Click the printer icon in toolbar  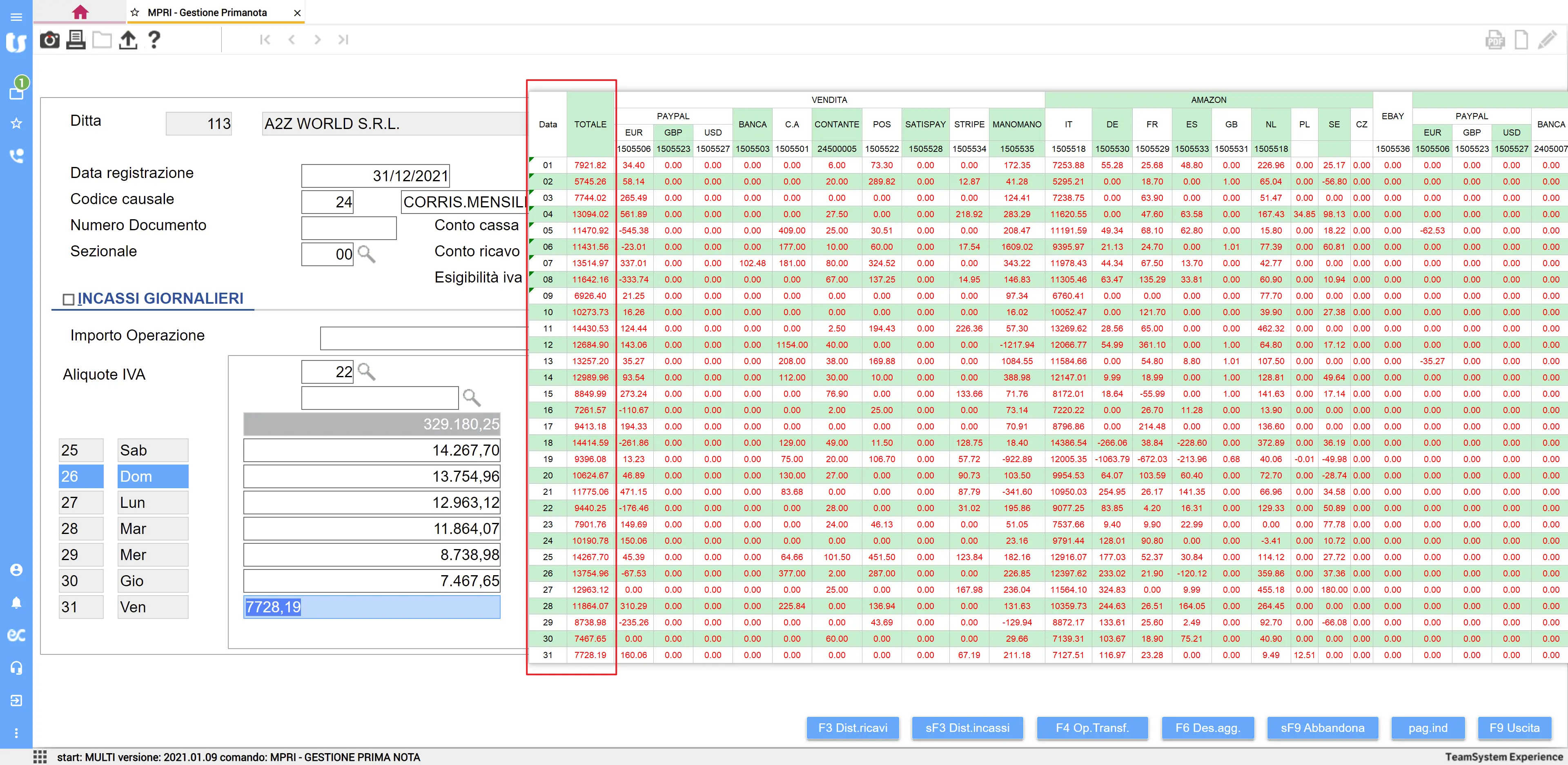(x=76, y=40)
